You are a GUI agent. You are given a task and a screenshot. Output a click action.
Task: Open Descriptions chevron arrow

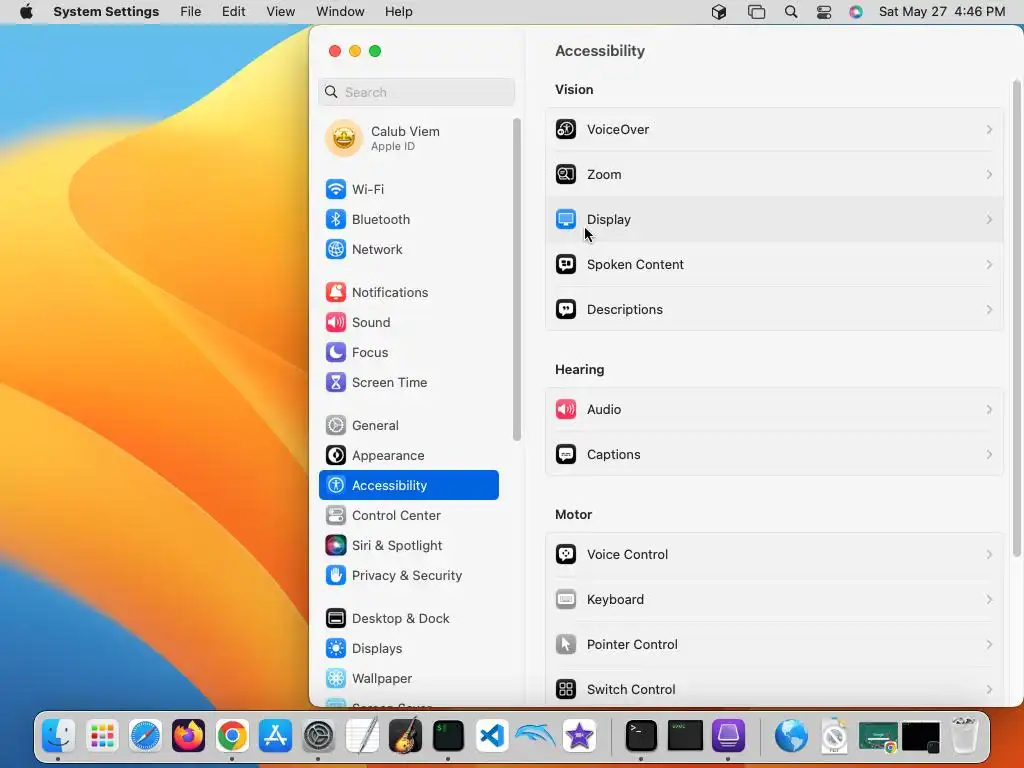click(989, 310)
